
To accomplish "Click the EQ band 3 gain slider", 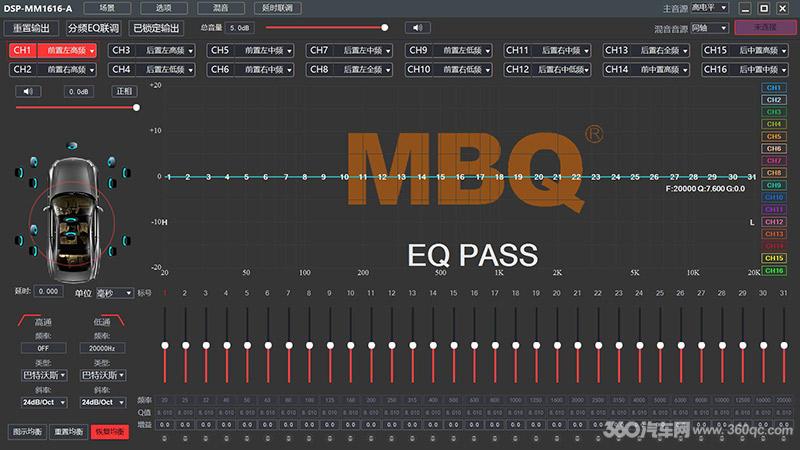I will (206, 345).
